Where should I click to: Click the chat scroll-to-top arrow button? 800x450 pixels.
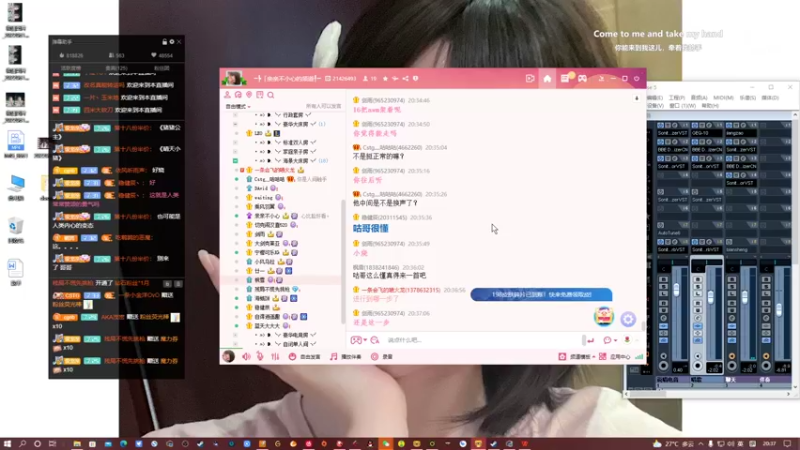tap(636, 98)
